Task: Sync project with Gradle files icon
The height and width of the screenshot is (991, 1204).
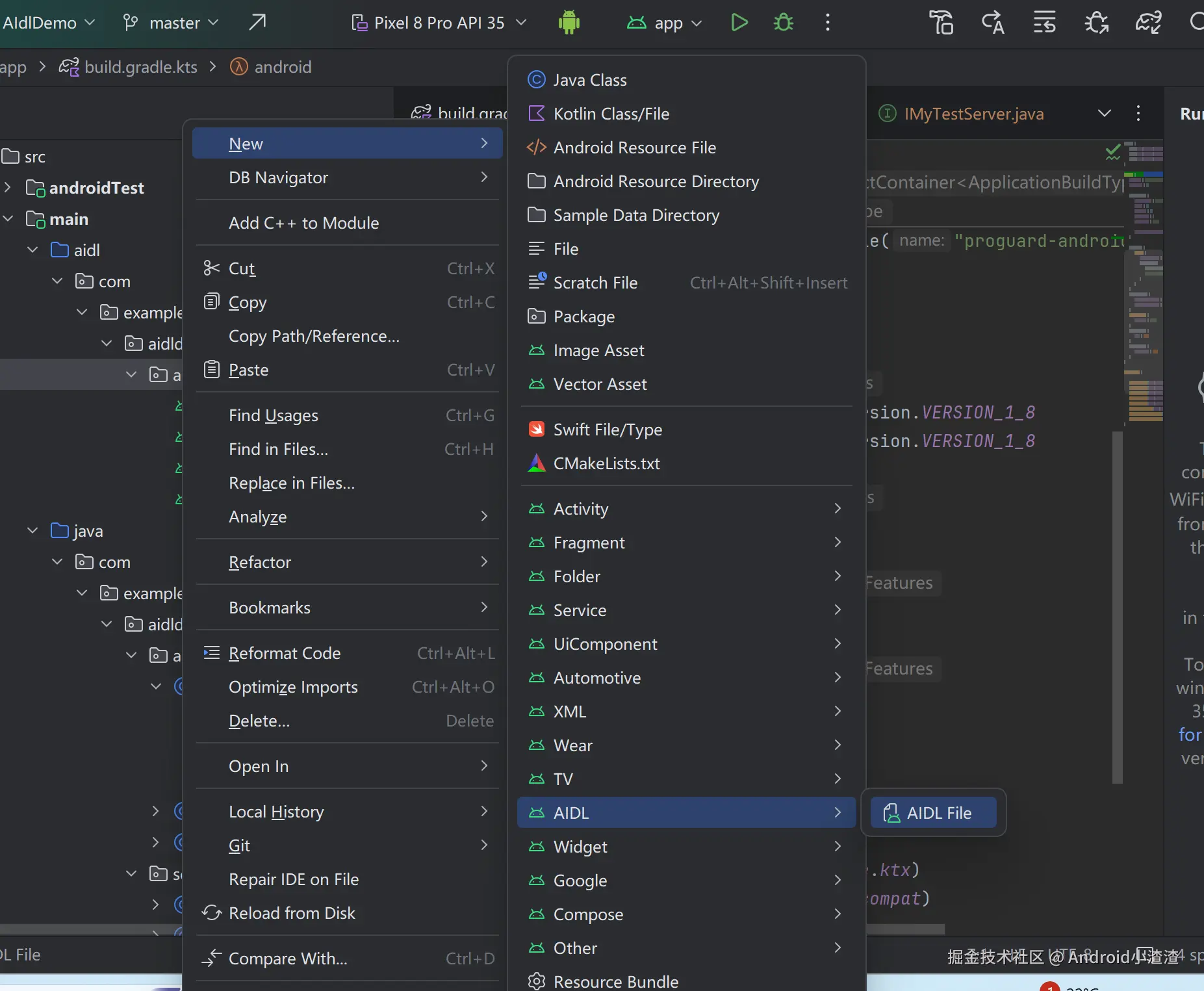Action: click(x=1148, y=23)
